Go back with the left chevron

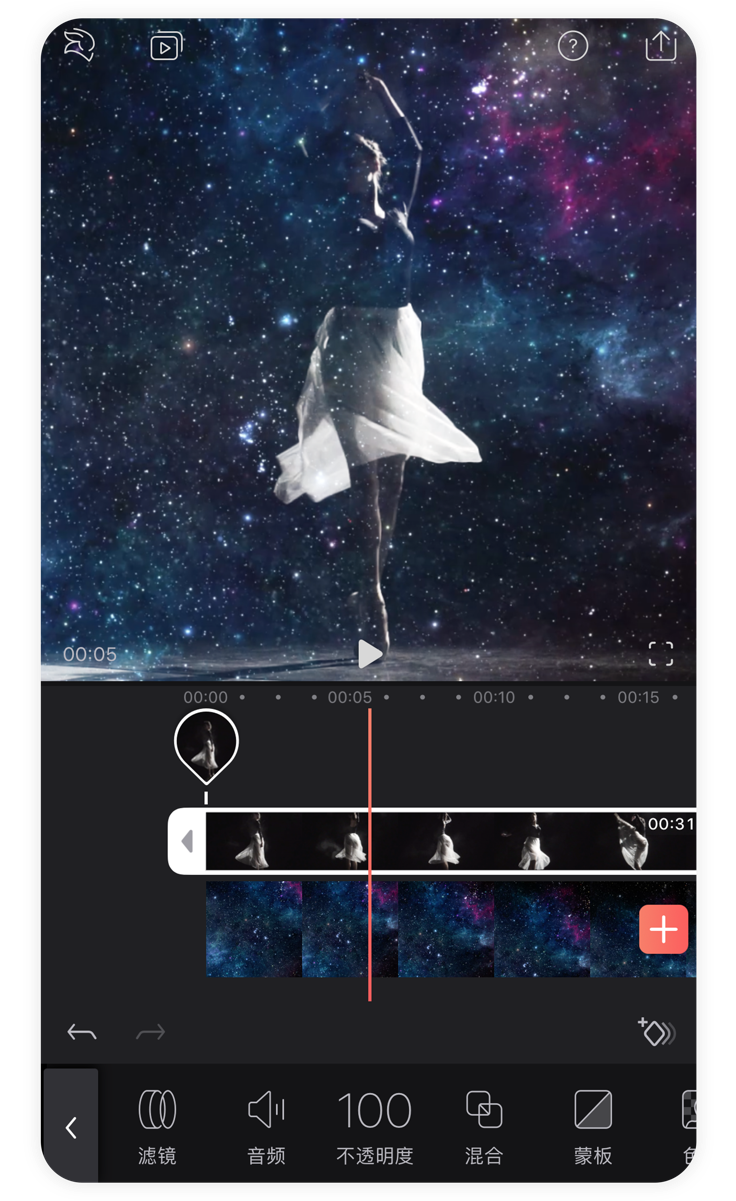tap(71, 1127)
